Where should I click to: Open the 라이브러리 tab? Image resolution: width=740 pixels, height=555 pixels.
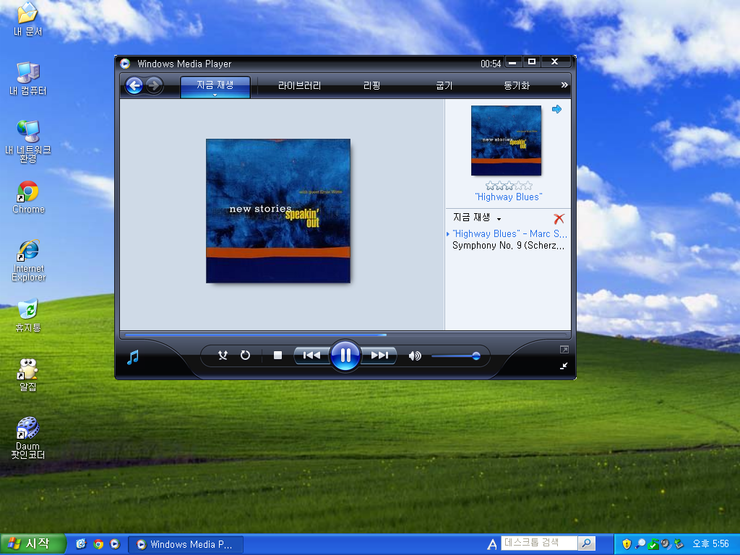pyautogui.click(x=299, y=85)
